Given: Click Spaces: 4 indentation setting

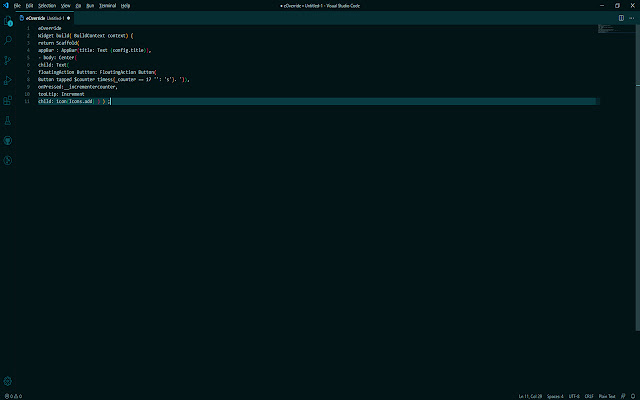Looking at the screenshot, I should 555,396.
